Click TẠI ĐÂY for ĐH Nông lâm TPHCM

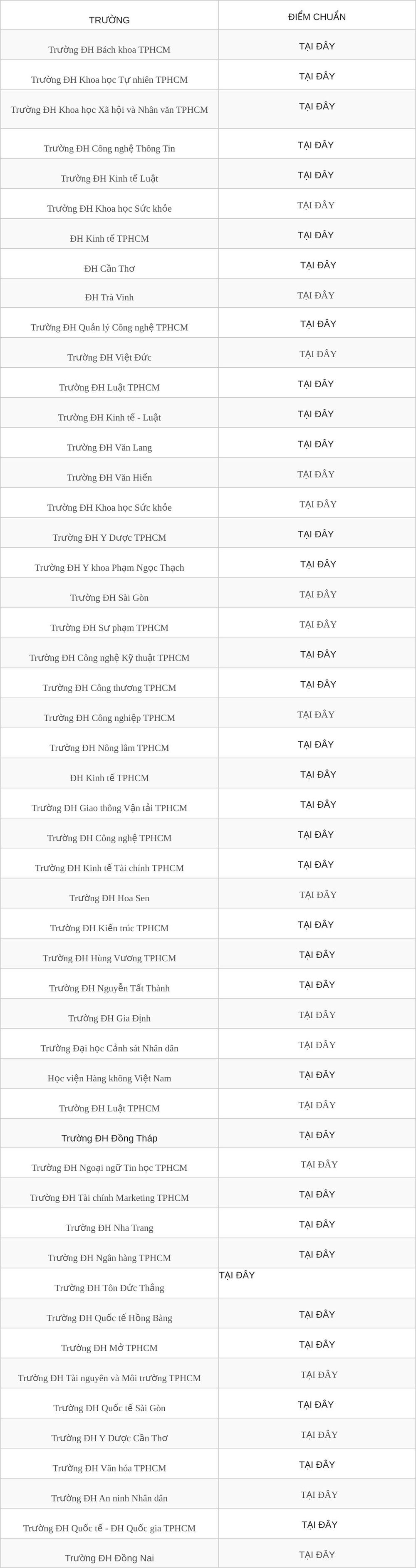coord(315,744)
